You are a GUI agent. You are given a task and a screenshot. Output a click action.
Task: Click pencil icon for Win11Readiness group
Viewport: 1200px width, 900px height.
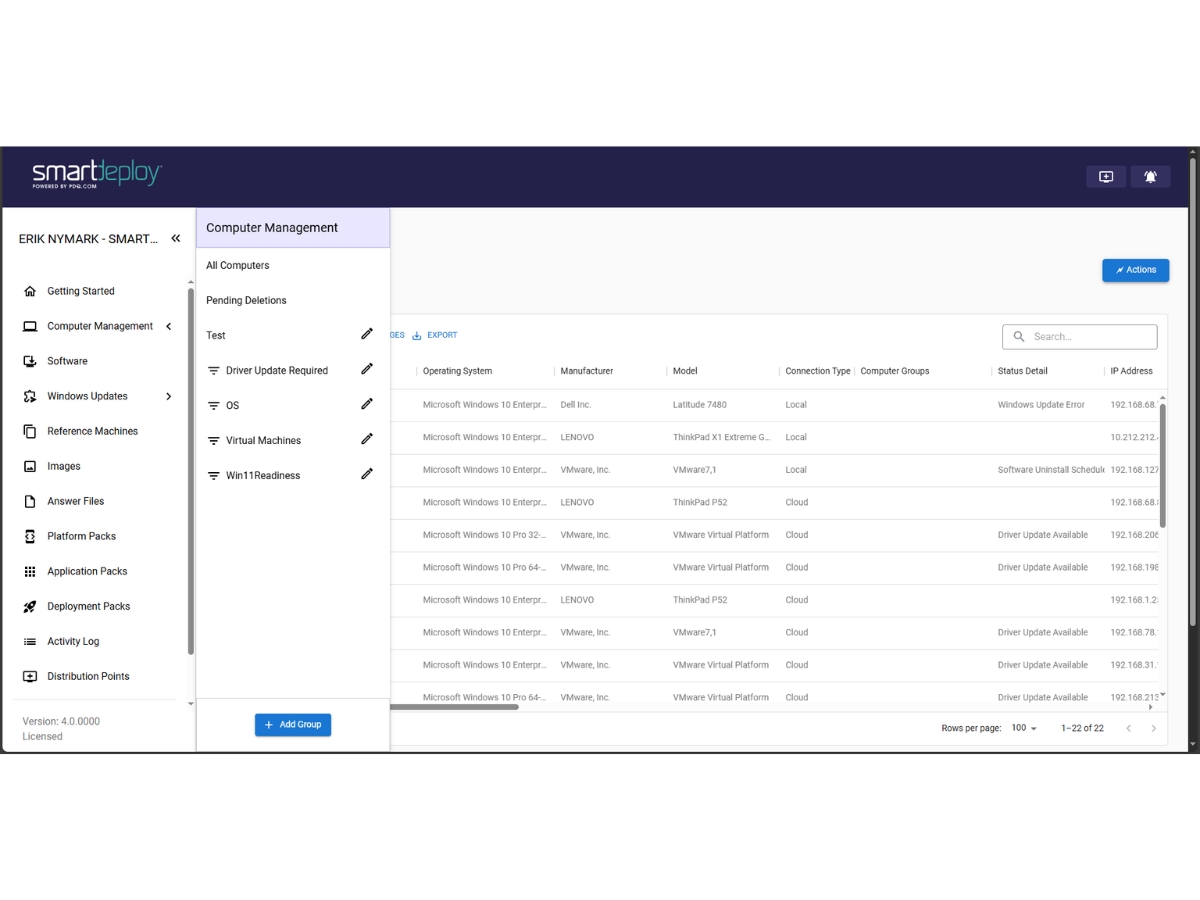coord(367,474)
